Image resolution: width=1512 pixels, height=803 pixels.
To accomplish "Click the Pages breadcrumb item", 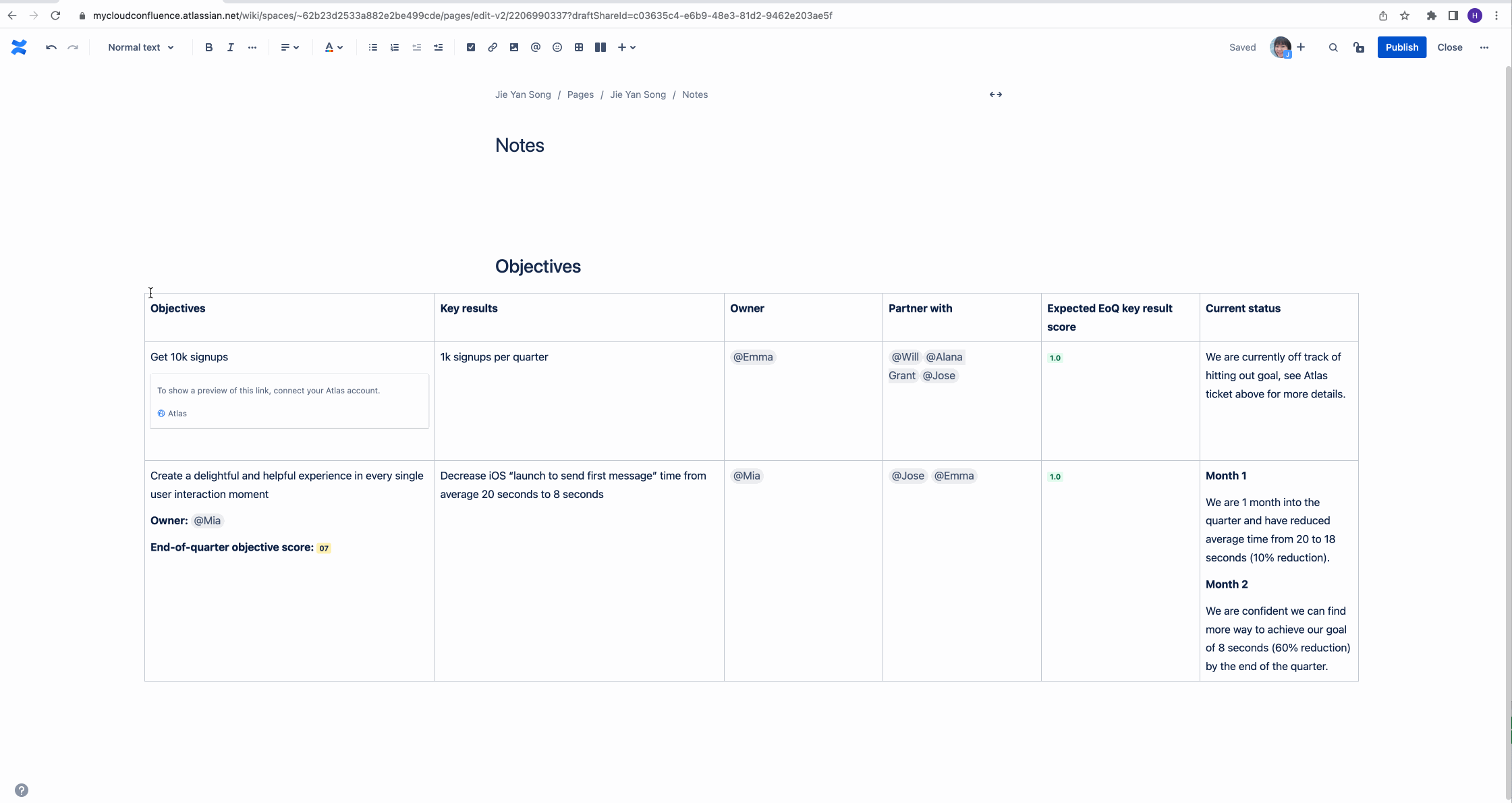I will click(x=580, y=94).
